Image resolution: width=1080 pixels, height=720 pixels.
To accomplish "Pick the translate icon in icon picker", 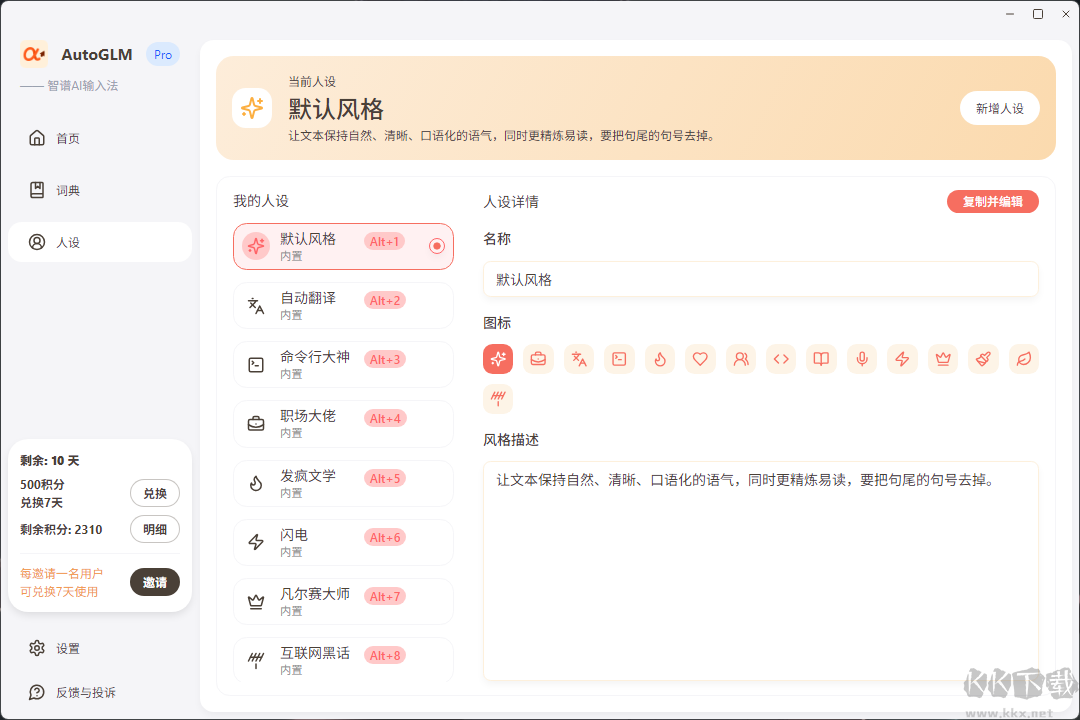I will tap(579, 359).
